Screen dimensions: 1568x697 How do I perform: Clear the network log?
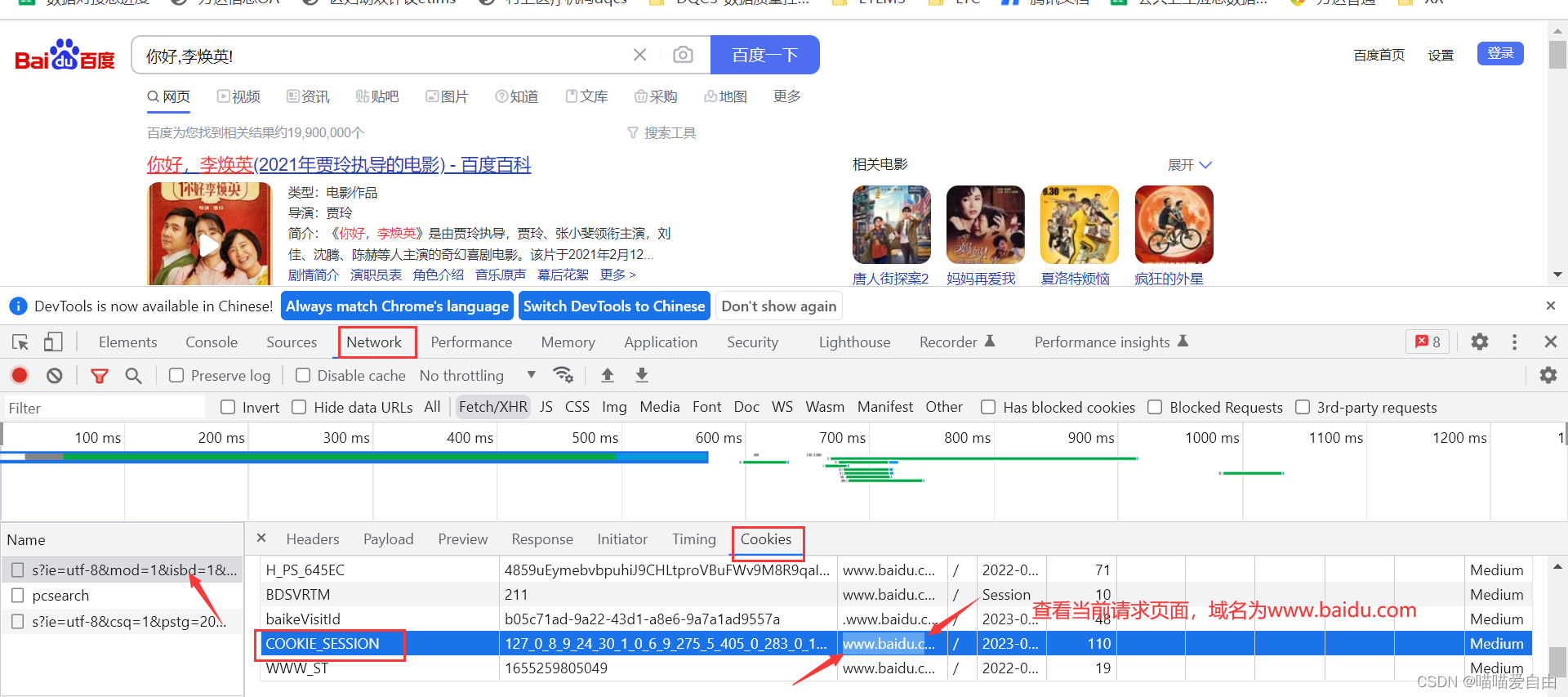[x=55, y=375]
